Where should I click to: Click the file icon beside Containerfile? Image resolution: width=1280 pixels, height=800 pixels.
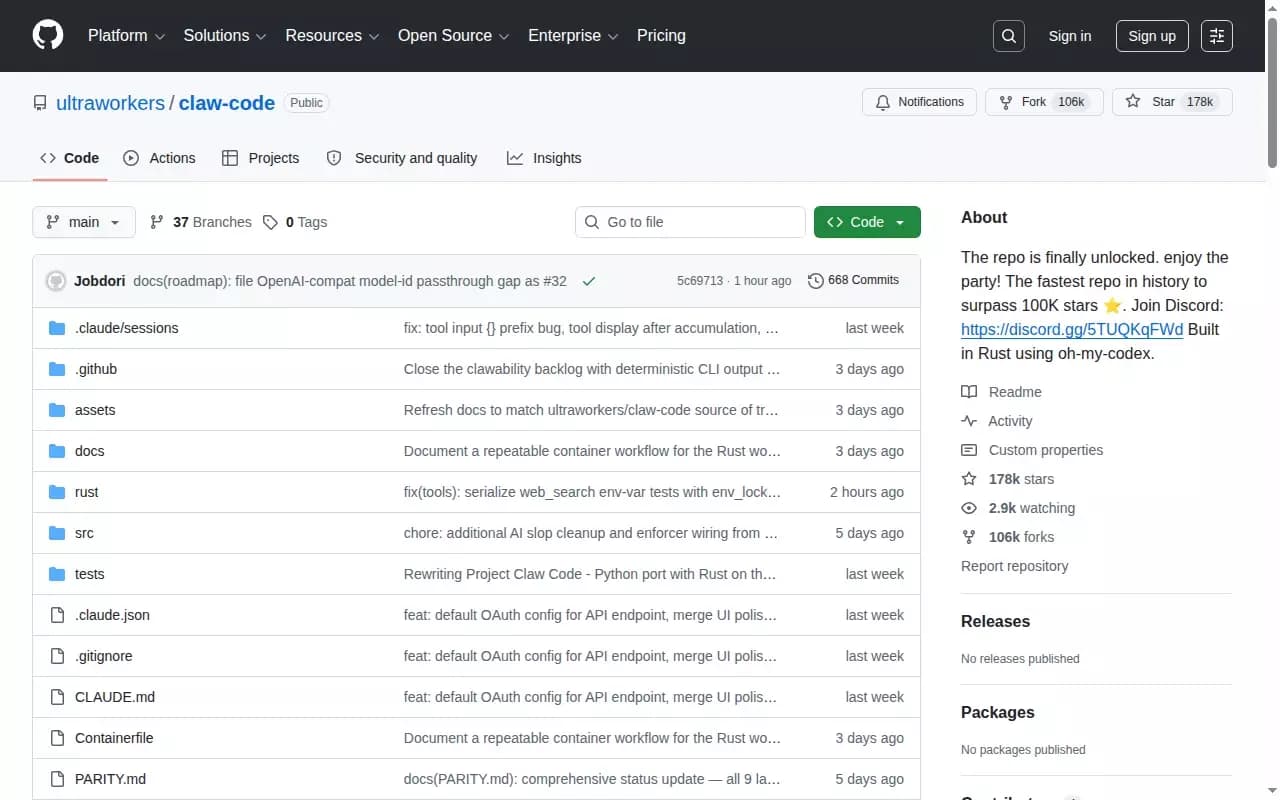(x=57, y=738)
